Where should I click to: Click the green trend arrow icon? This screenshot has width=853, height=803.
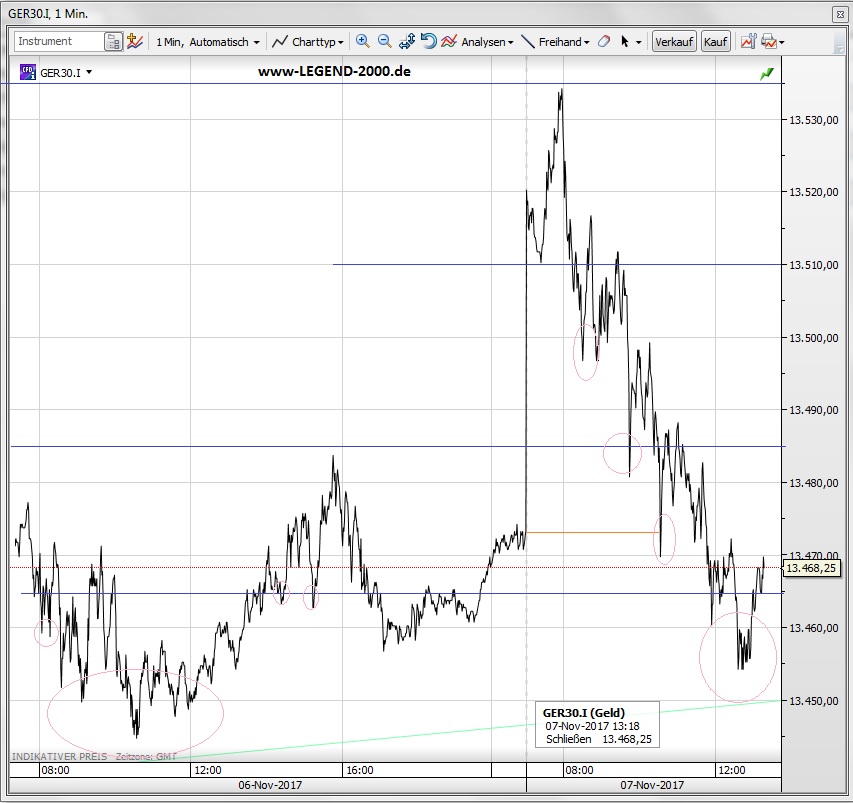pyautogui.click(x=767, y=73)
